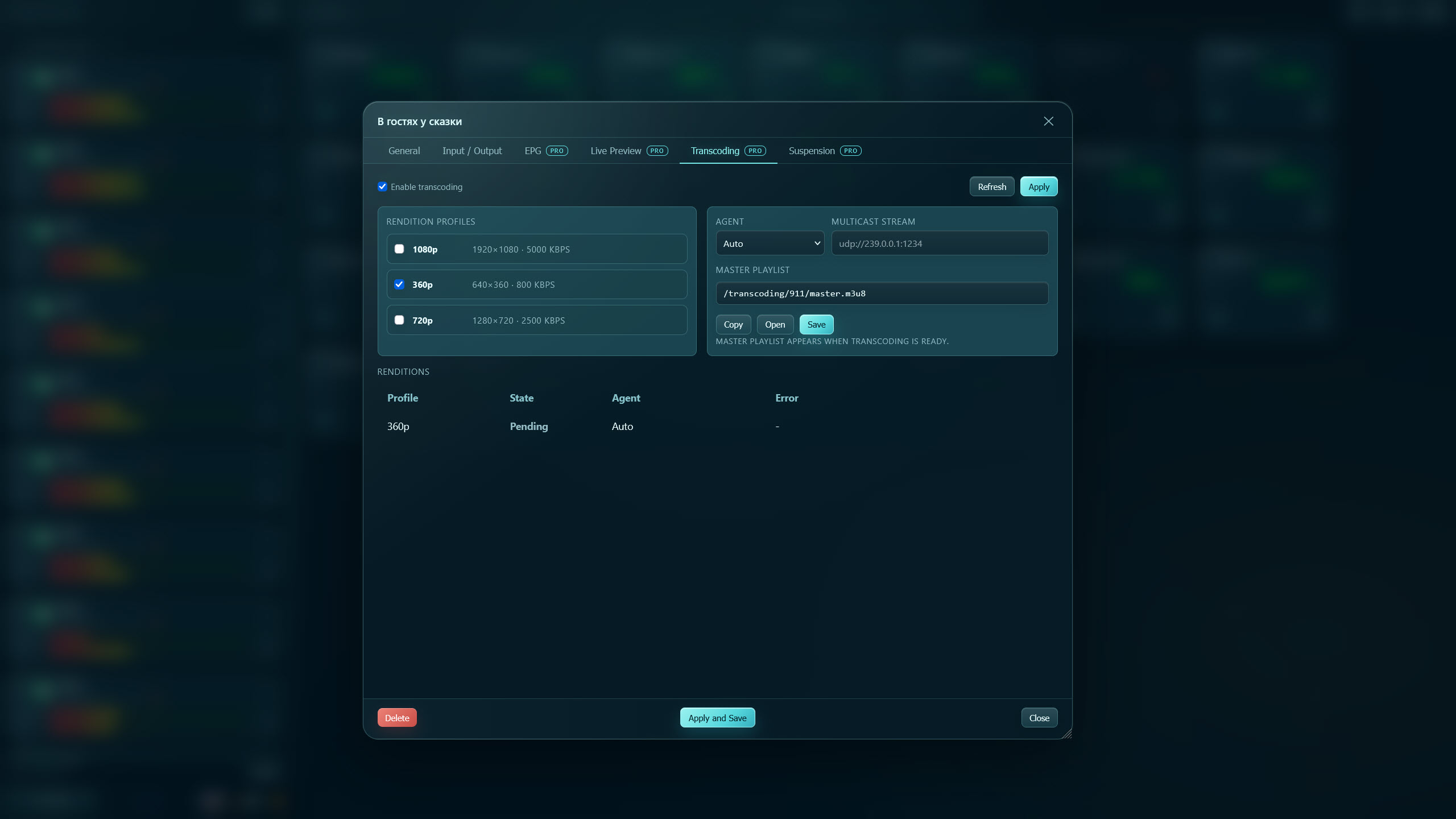1456x819 pixels.
Task: Click the Profile column header
Action: 403,398
